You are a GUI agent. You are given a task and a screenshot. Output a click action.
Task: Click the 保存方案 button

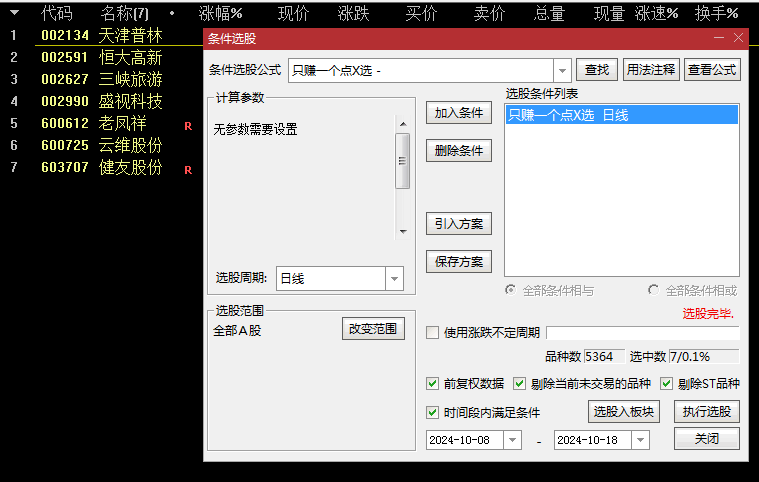(x=459, y=262)
